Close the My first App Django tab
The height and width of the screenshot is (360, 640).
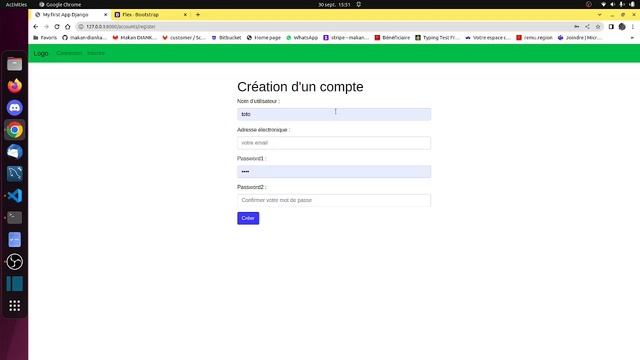click(x=105, y=15)
